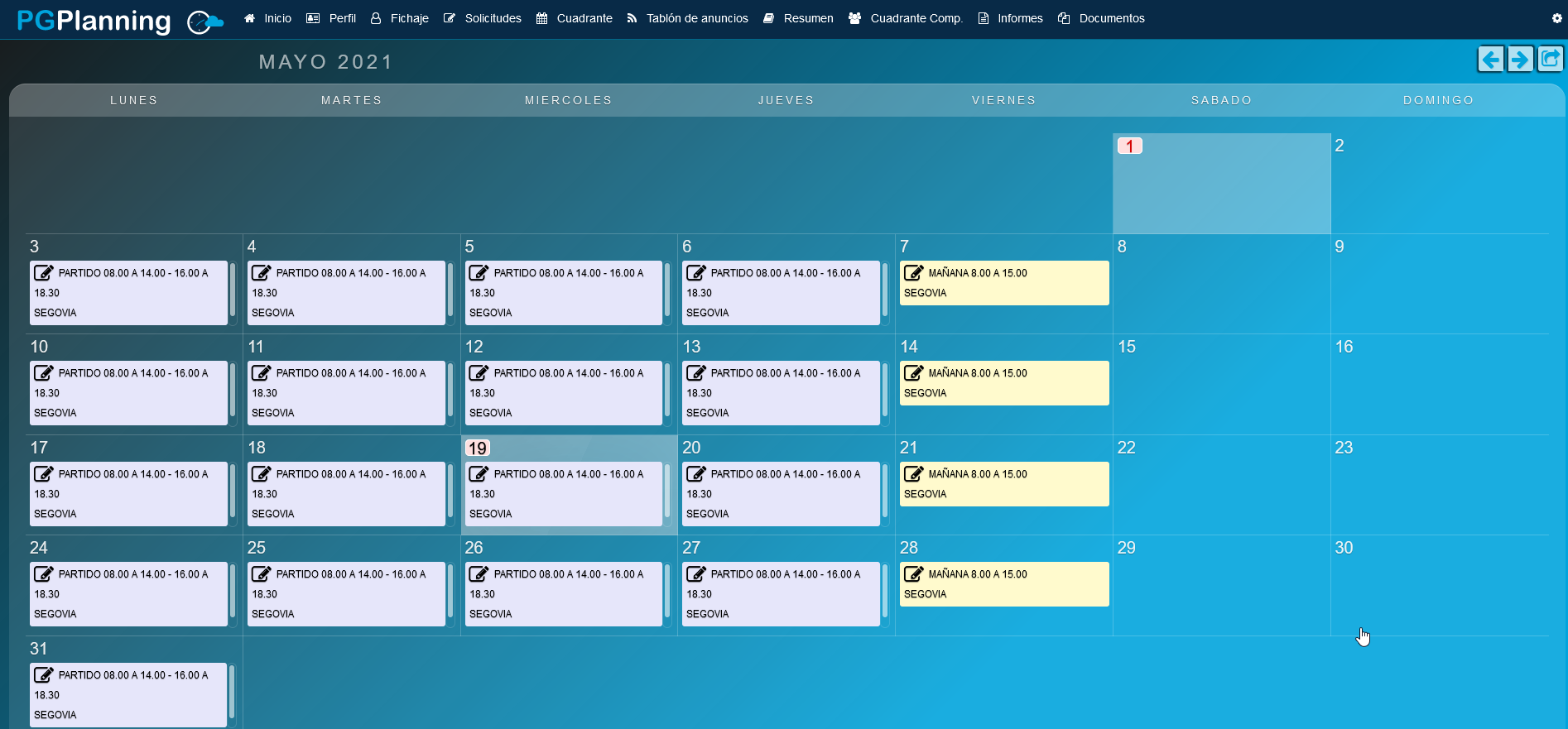Click 18.30 text on day 24

pos(46,594)
